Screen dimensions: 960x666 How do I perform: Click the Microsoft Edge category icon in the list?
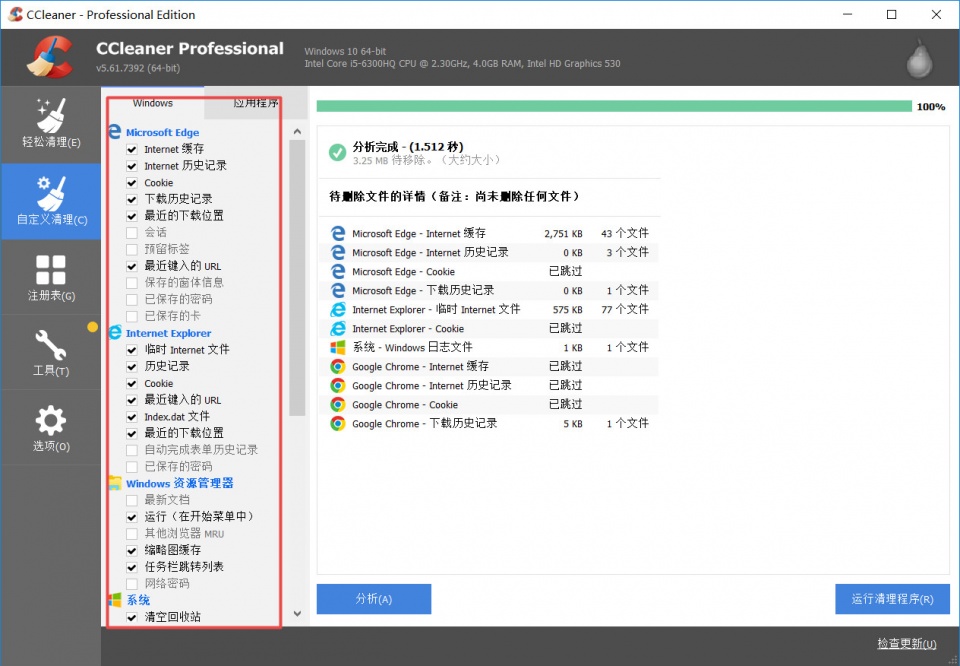(114, 132)
